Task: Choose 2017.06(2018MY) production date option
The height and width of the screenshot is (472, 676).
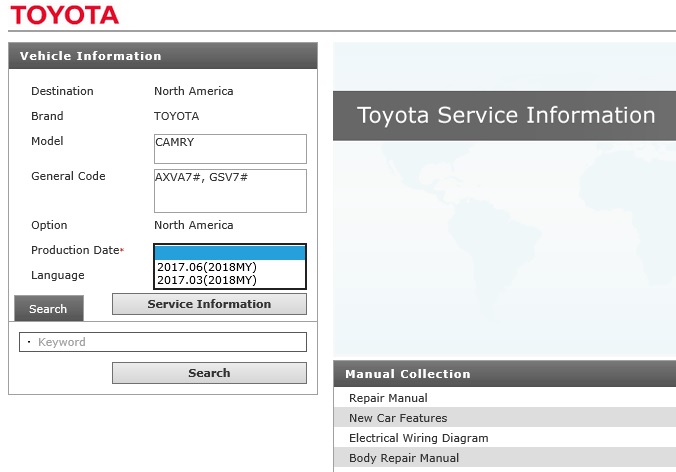Action: (x=230, y=267)
